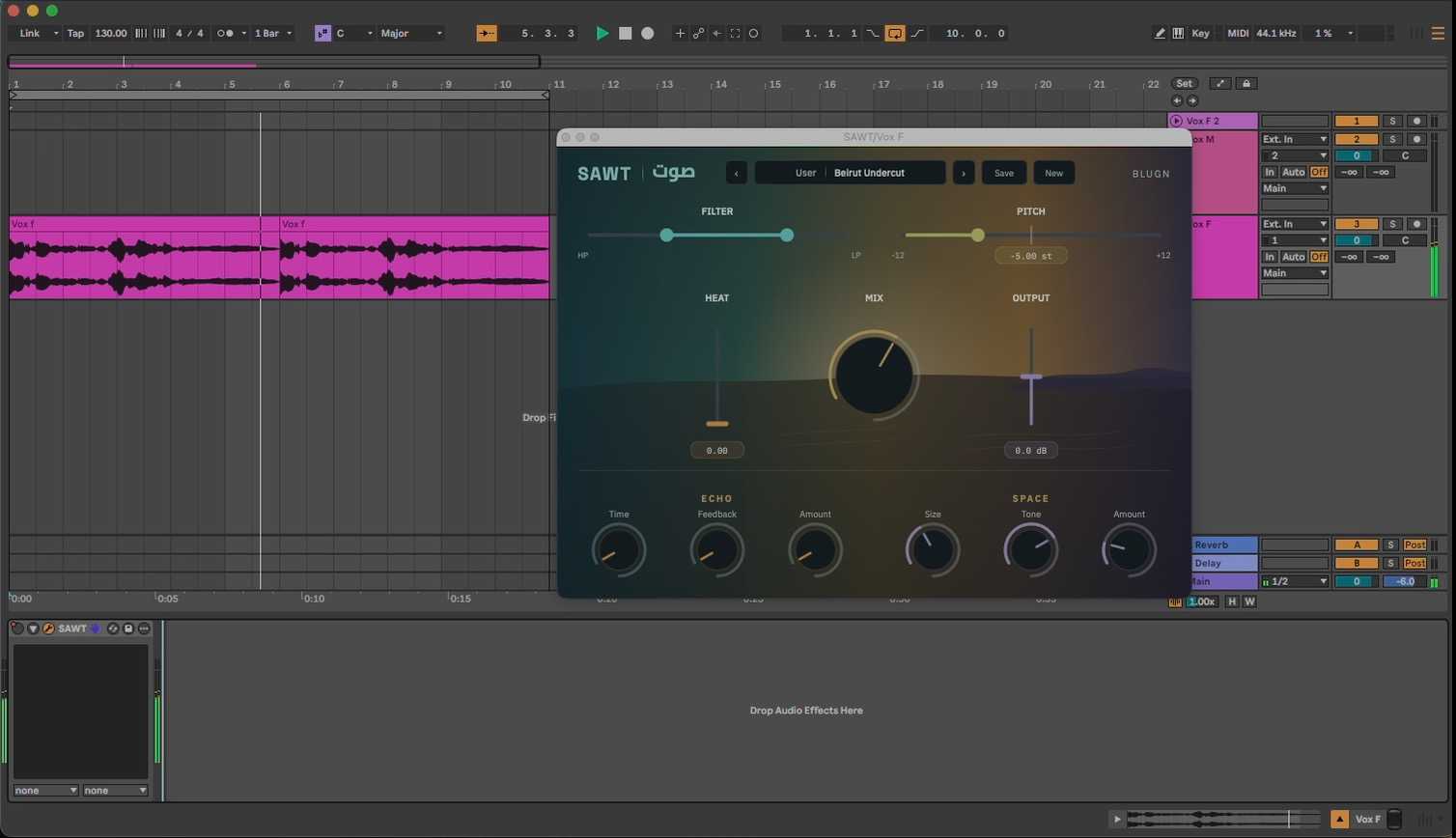Toggle Key map mode
The width and height of the screenshot is (1456, 838).
tap(1200, 33)
